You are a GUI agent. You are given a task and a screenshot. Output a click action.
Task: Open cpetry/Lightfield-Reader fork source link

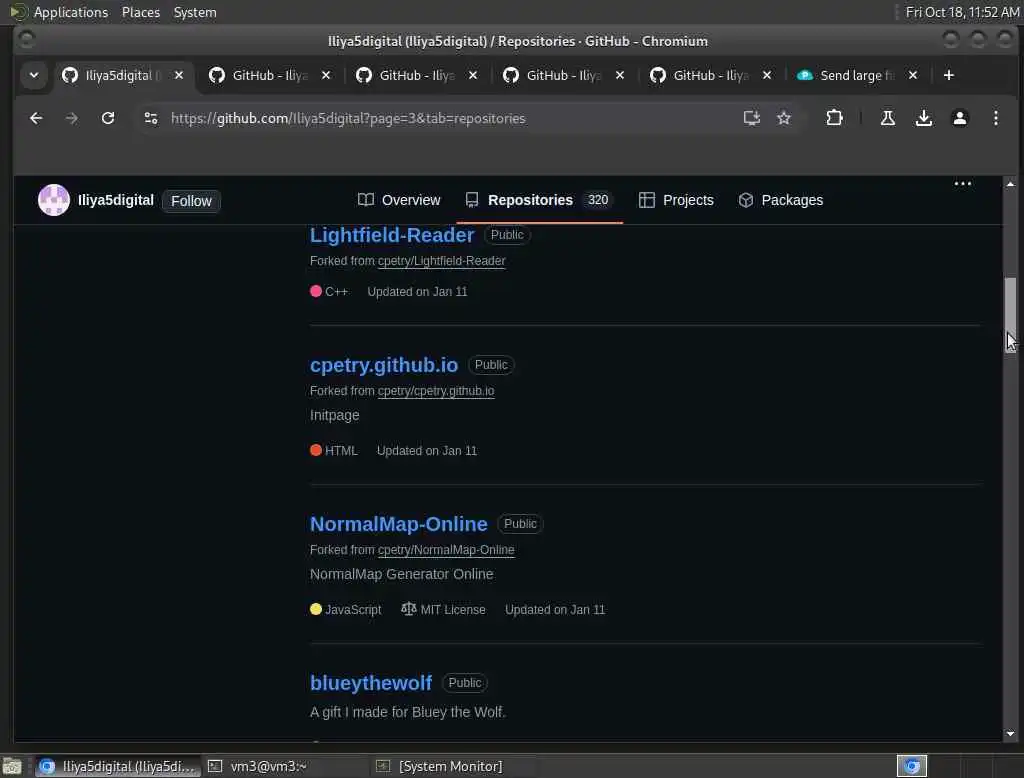pos(441,261)
